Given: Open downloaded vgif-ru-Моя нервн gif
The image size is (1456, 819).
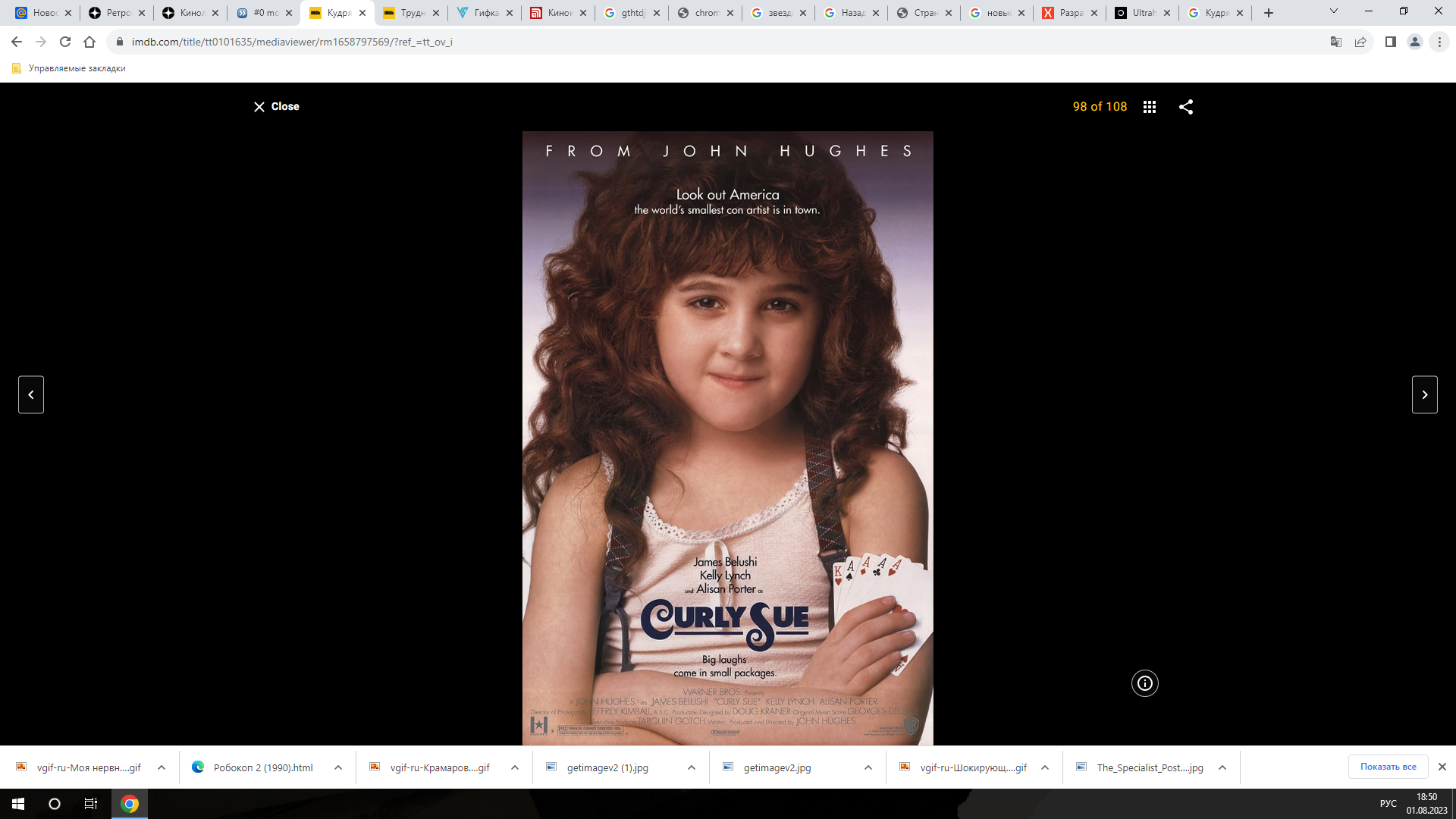Looking at the screenshot, I should pyautogui.click(x=79, y=767).
